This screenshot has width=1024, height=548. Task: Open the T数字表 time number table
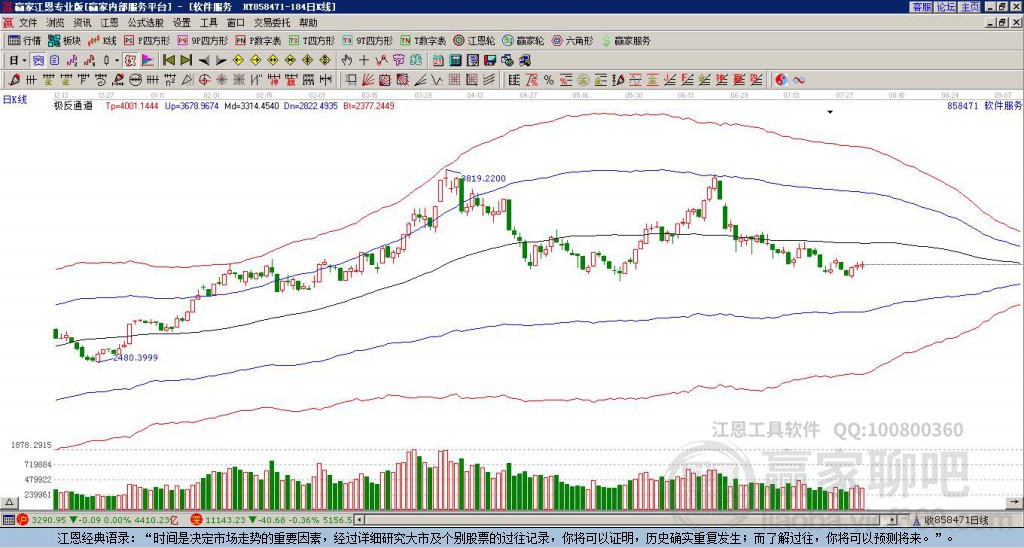click(423, 40)
